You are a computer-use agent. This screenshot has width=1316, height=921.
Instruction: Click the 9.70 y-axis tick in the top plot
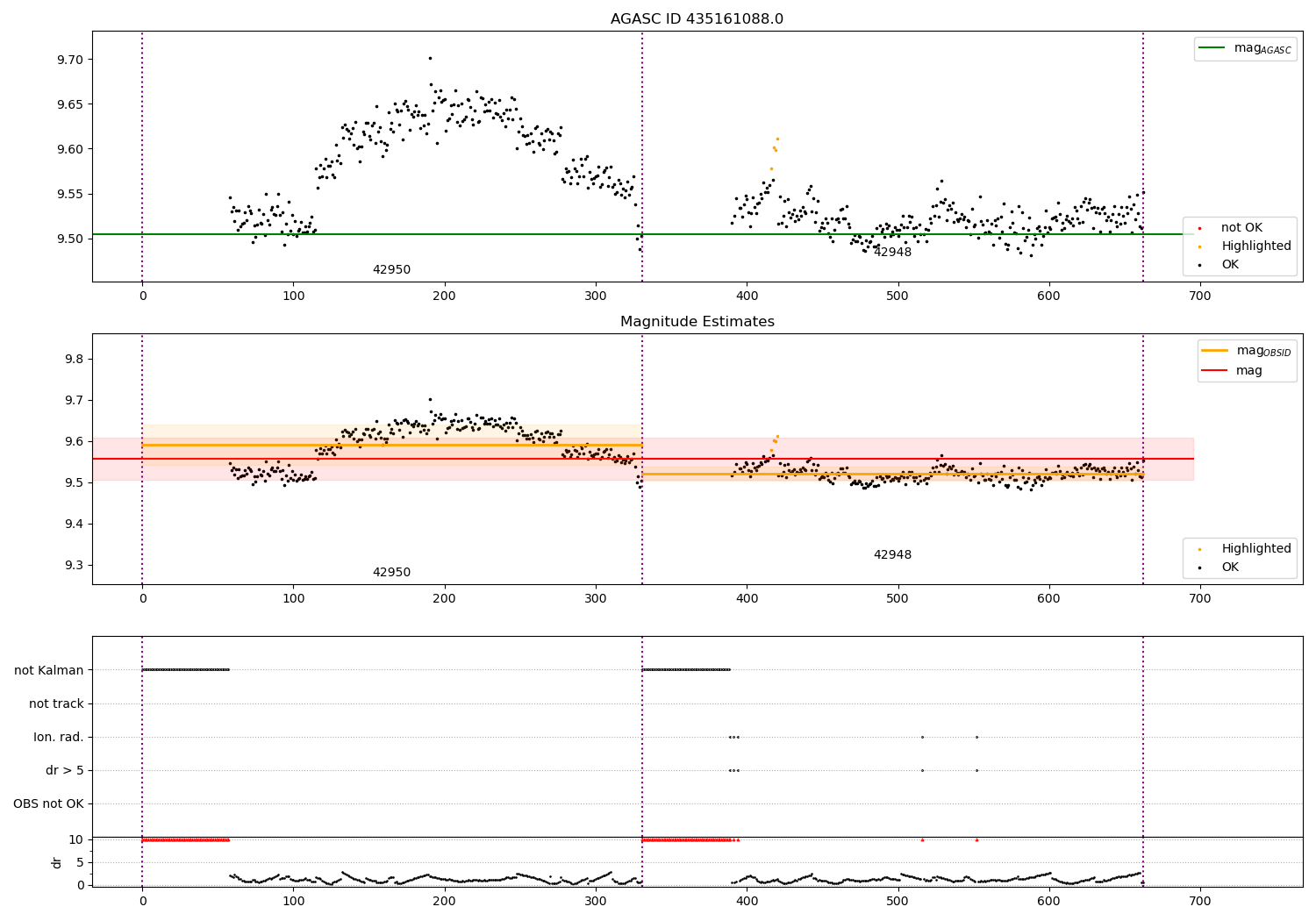pos(70,61)
